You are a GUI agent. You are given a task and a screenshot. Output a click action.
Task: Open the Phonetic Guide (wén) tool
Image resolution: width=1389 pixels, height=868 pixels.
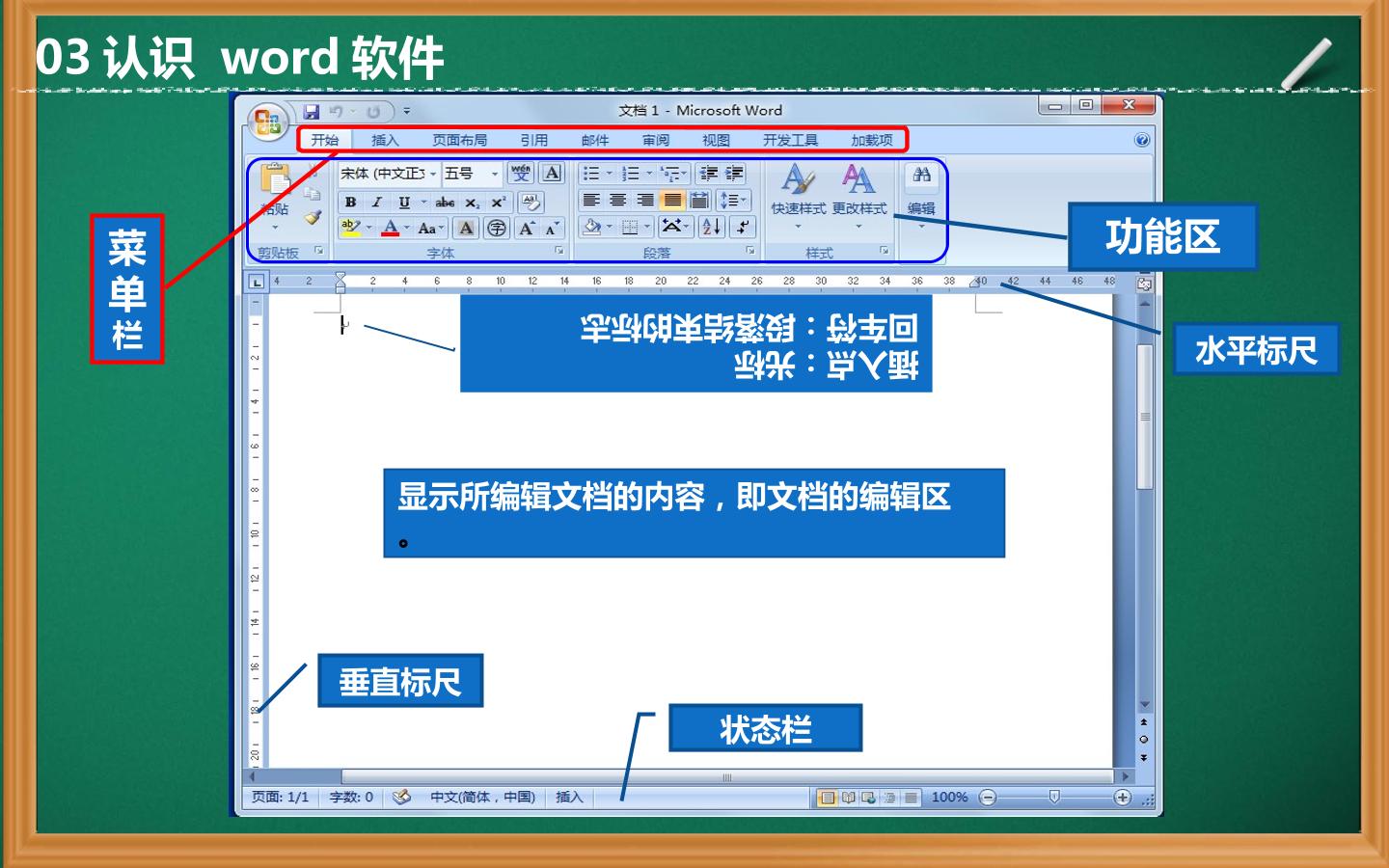click(x=521, y=174)
